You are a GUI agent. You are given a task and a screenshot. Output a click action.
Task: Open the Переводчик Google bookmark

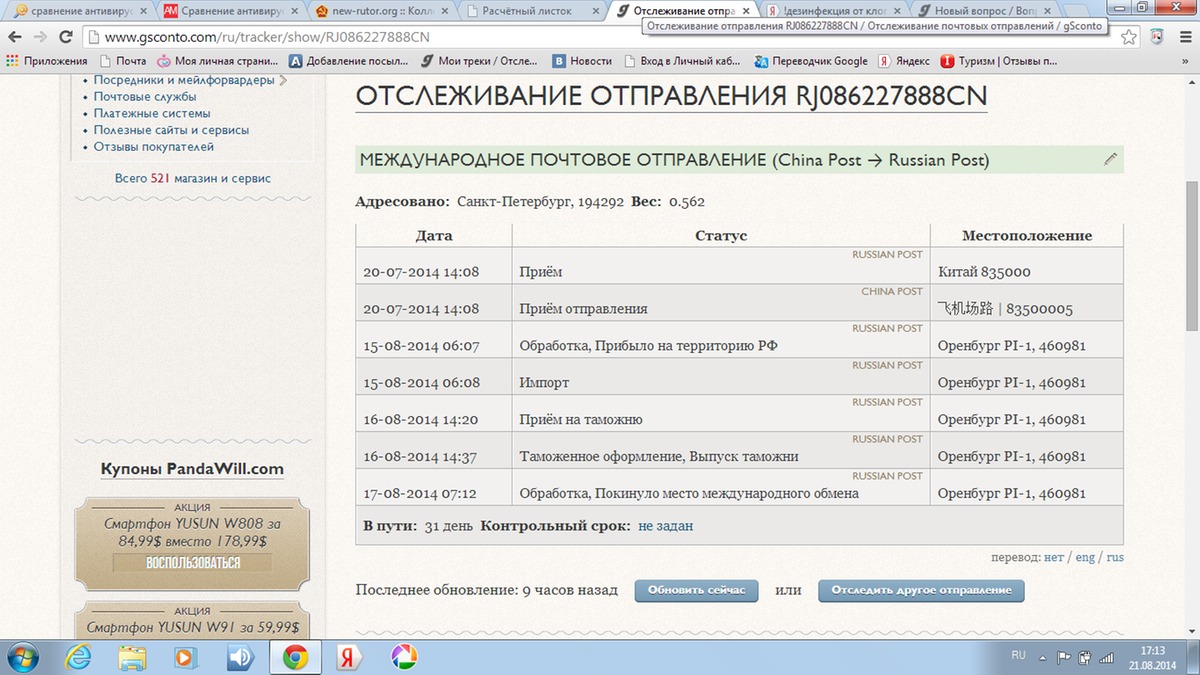tap(810, 61)
